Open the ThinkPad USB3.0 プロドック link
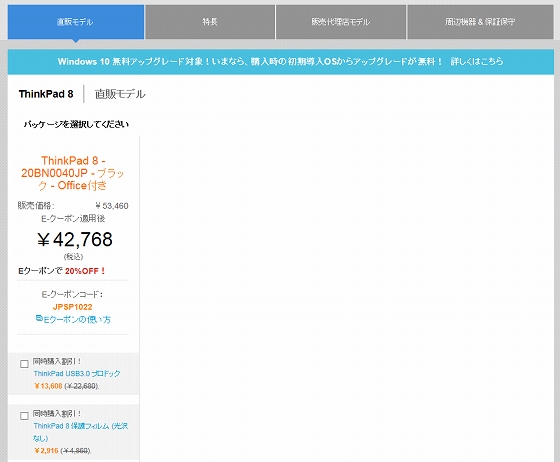This screenshot has width=560, height=462. (77, 373)
